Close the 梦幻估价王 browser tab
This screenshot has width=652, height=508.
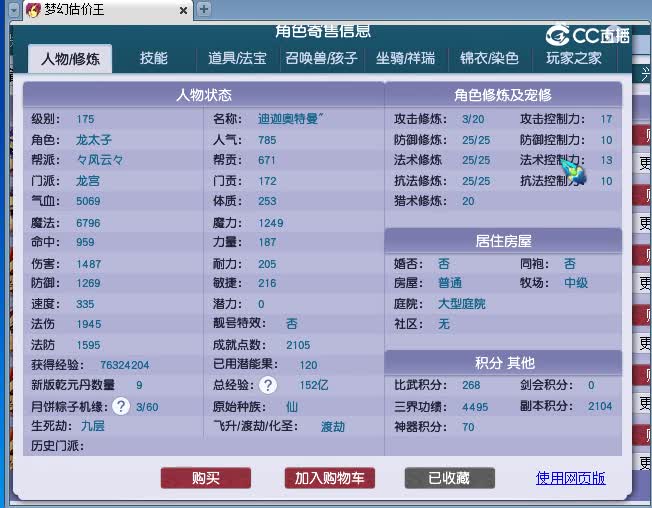click(x=183, y=10)
